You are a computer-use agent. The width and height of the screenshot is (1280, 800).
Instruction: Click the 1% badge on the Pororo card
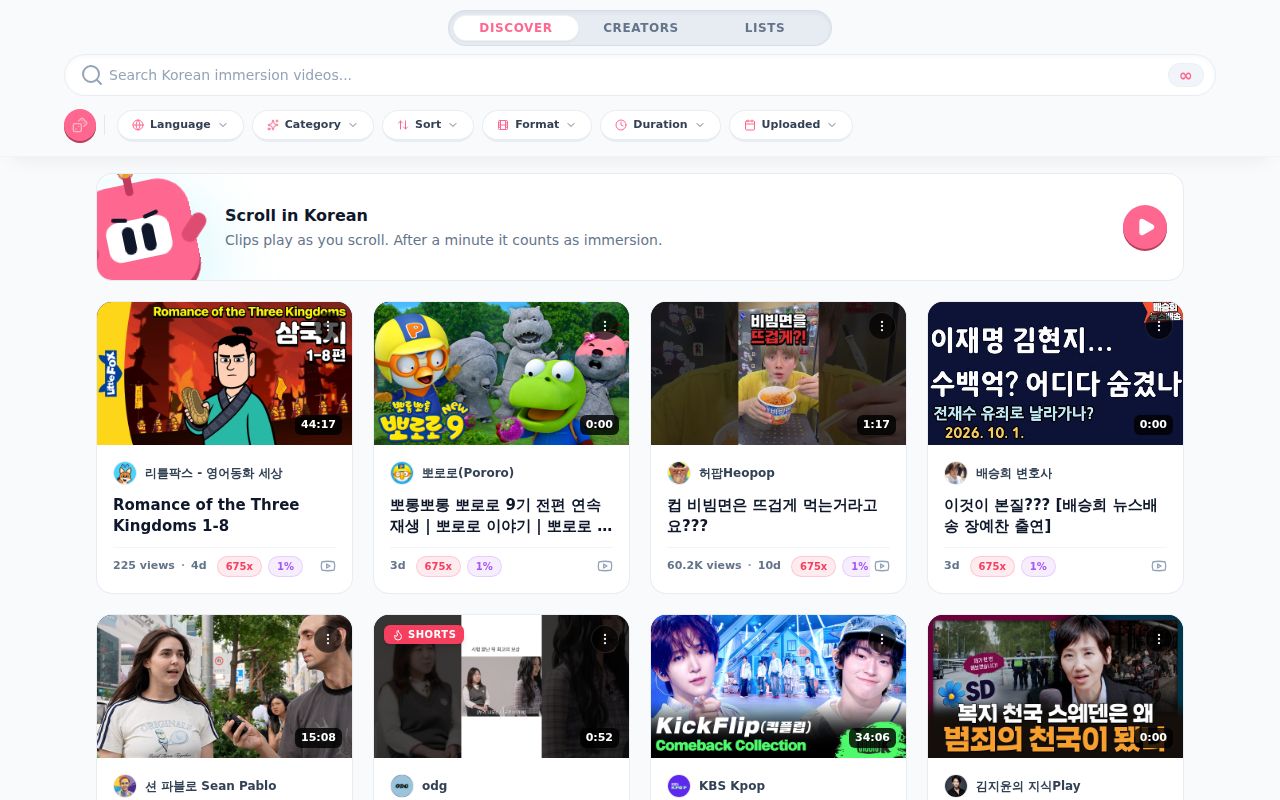click(x=484, y=566)
